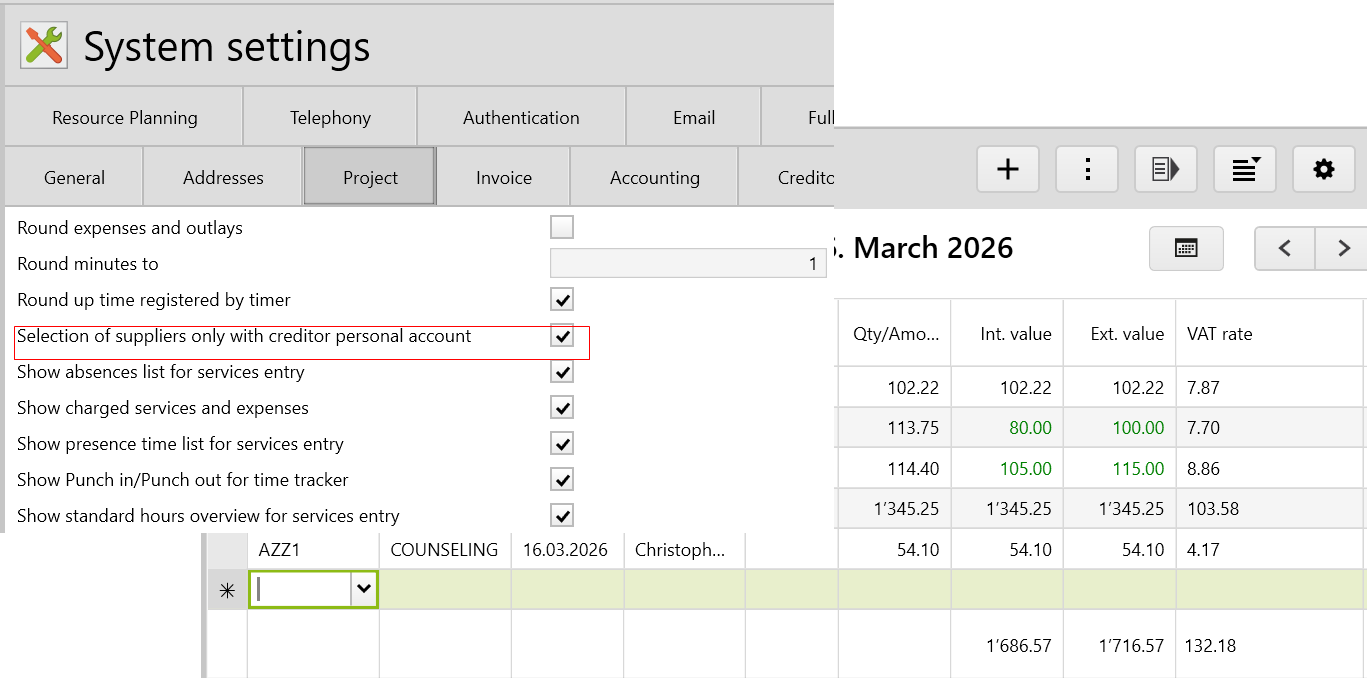Viewport: 1367px width, 678px height.
Task: Open the gear settings button
Action: point(1324,170)
